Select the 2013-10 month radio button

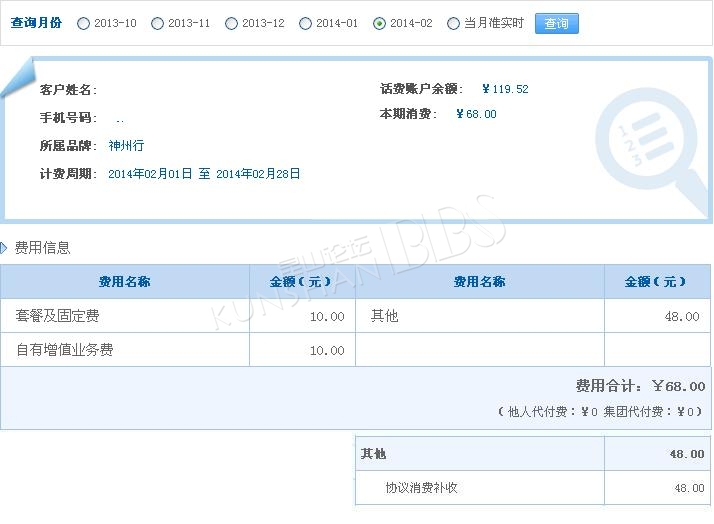coord(84,24)
